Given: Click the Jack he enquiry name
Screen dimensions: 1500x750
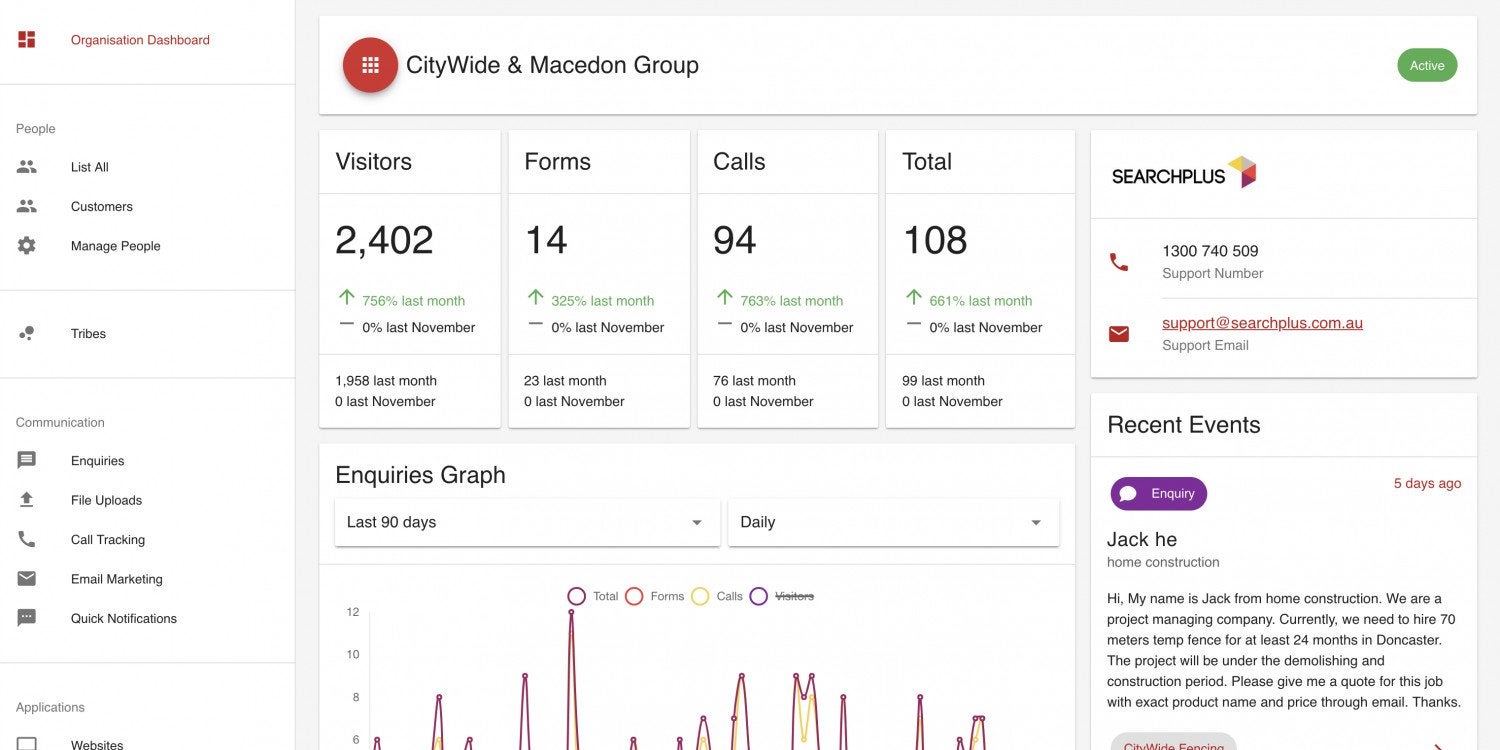Looking at the screenshot, I should [x=1142, y=539].
